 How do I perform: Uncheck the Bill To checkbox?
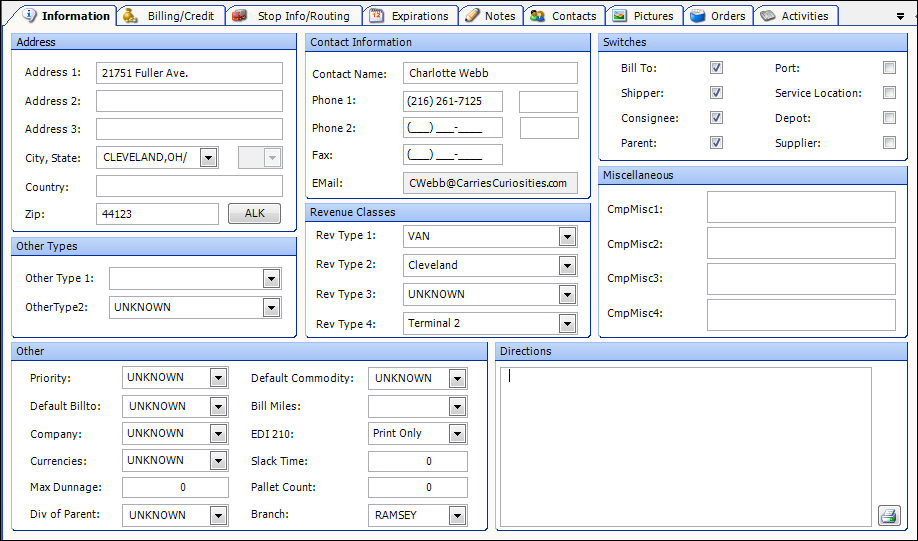[716, 68]
